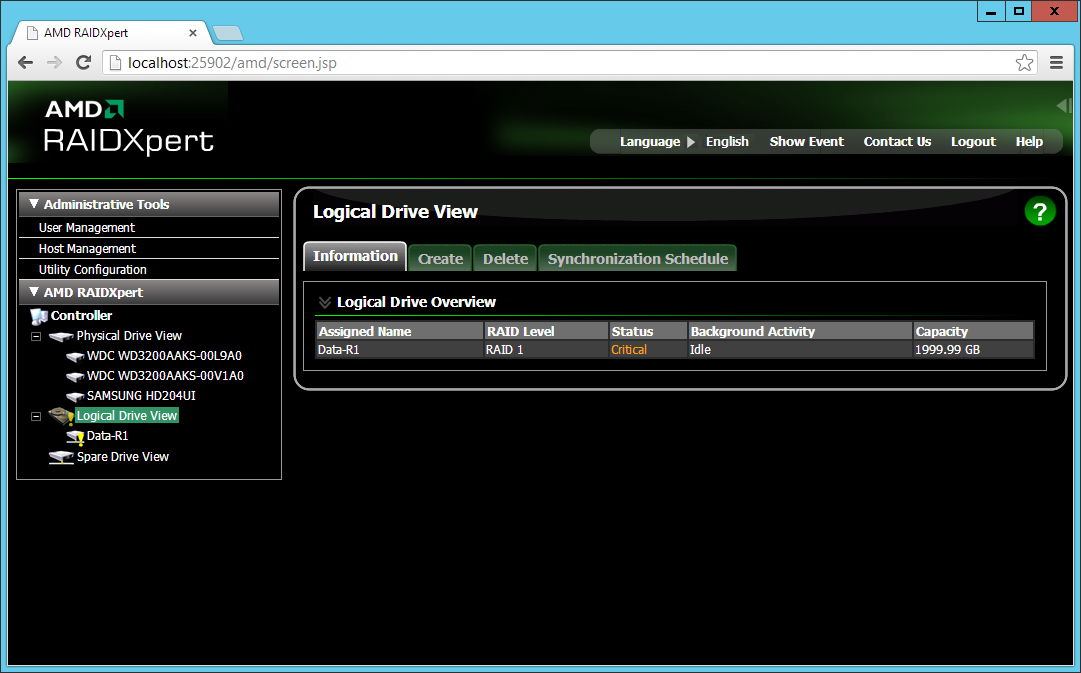Click the header collapse arrow at top right
This screenshot has height=673, width=1081.
click(1064, 106)
